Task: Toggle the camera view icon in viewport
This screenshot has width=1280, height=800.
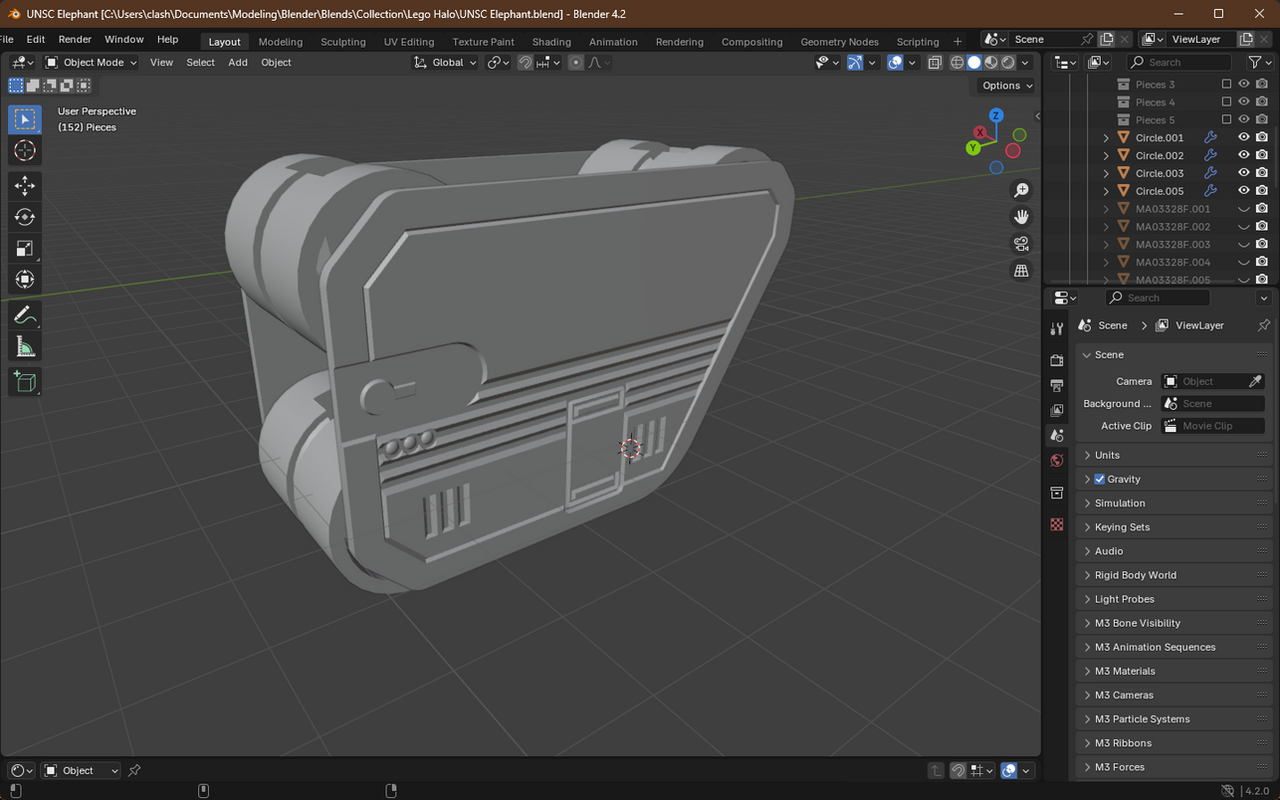Action: coord(1021,244)
